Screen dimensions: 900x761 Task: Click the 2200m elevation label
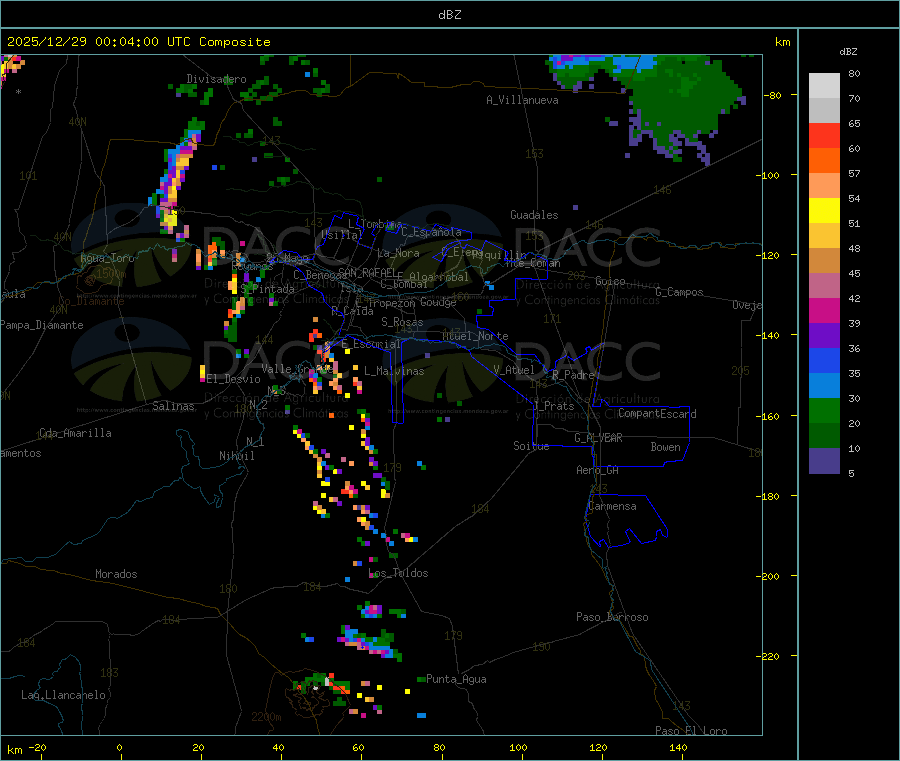pyautogui.click(x=266, y=717)
